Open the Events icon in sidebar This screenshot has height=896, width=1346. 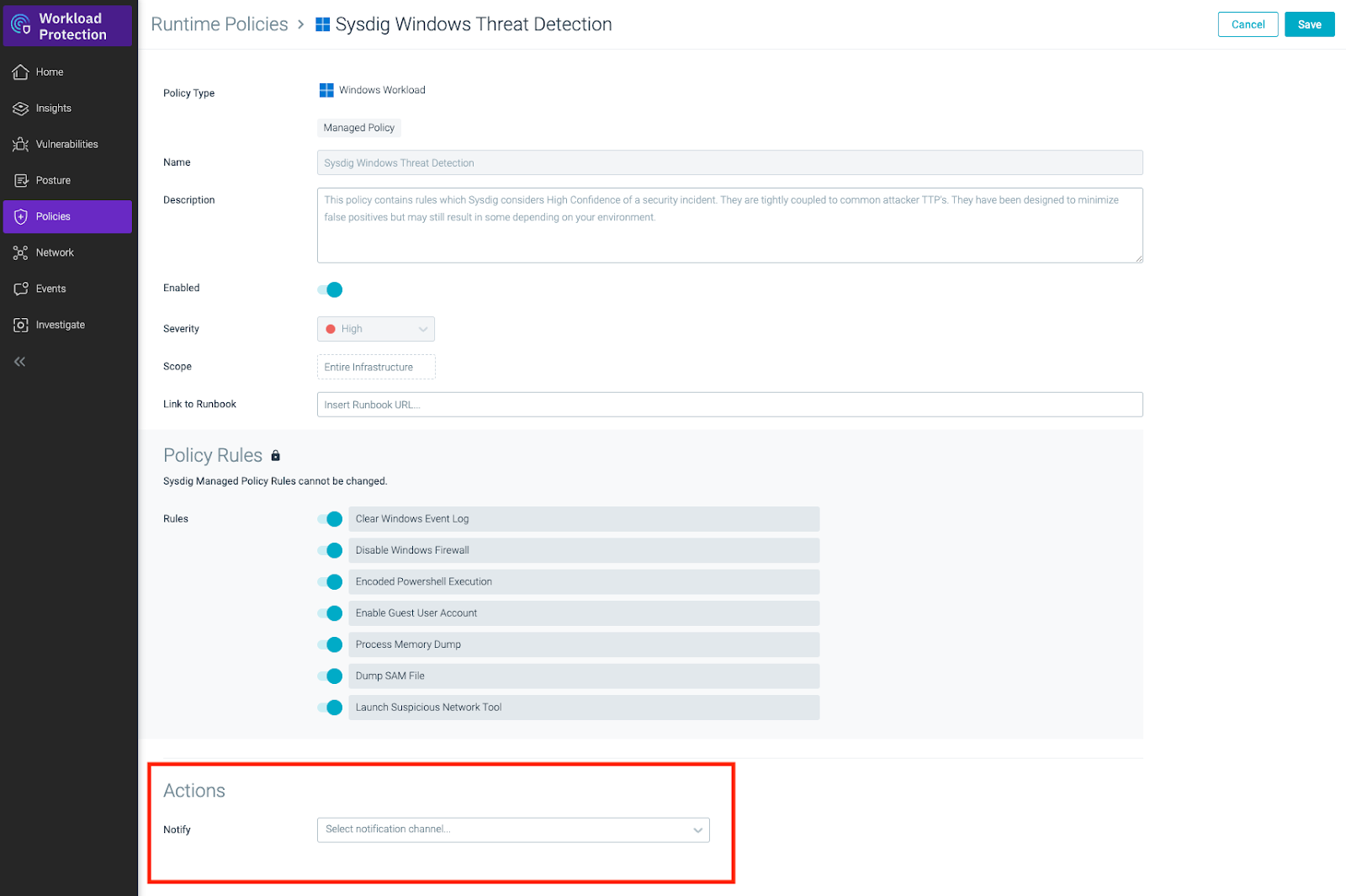(20, 289)
